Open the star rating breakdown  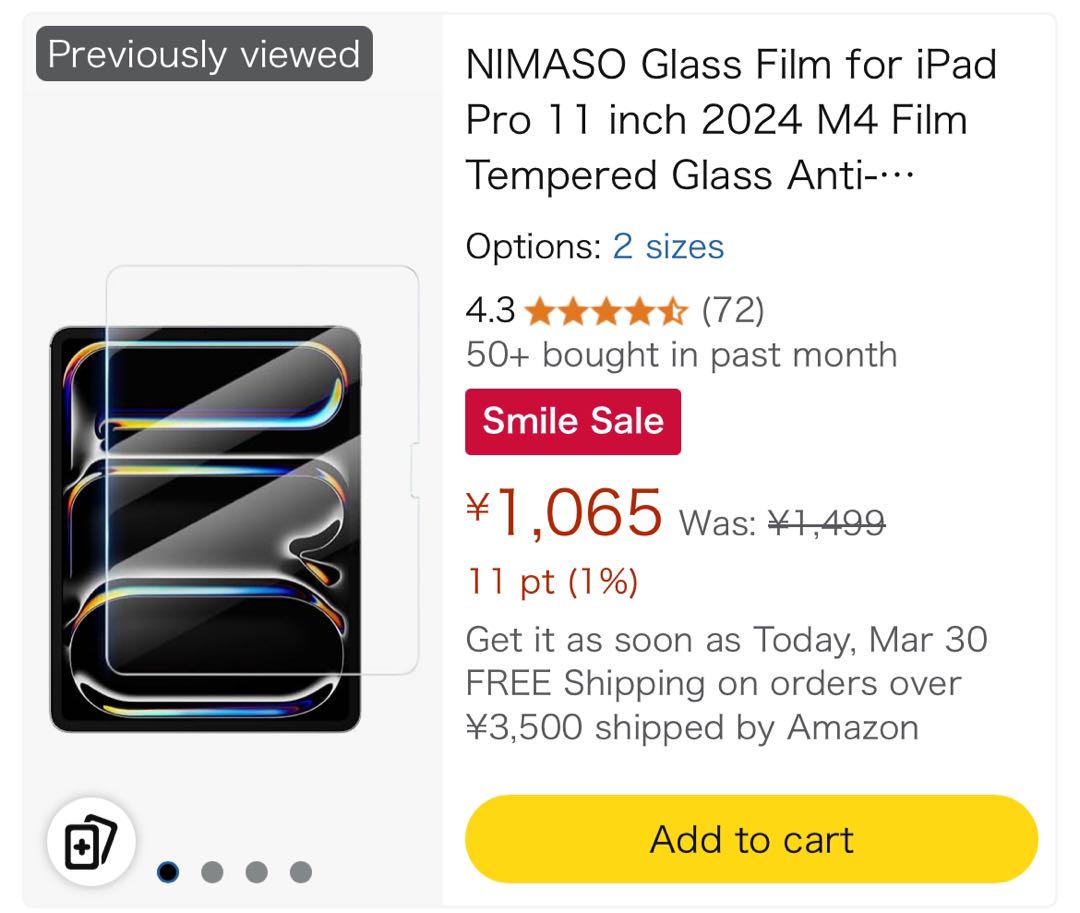click(606, 311)
